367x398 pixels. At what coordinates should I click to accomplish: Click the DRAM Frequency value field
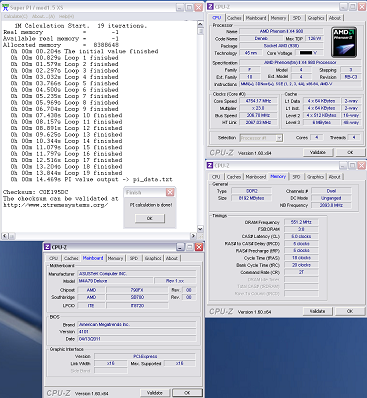coord(301,222)
